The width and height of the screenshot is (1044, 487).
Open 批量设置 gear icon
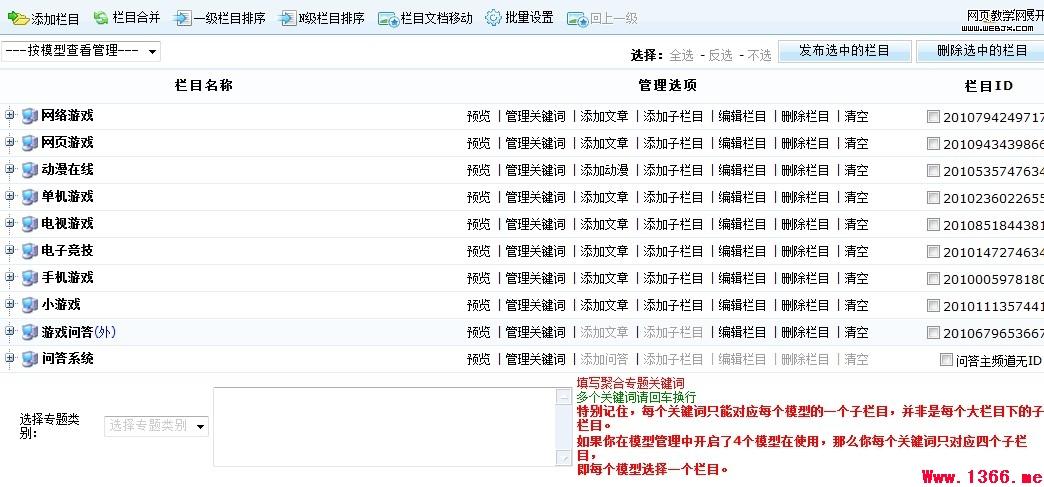pos(493,18)
